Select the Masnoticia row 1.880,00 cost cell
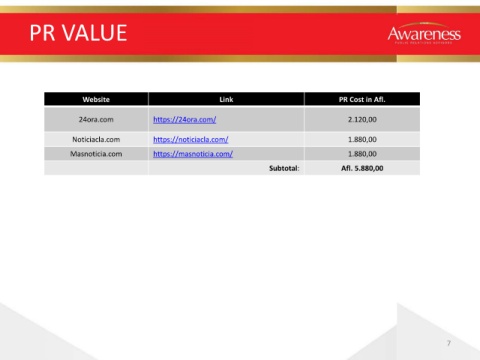Screen dimensions: 480x360 coord(362,154)
